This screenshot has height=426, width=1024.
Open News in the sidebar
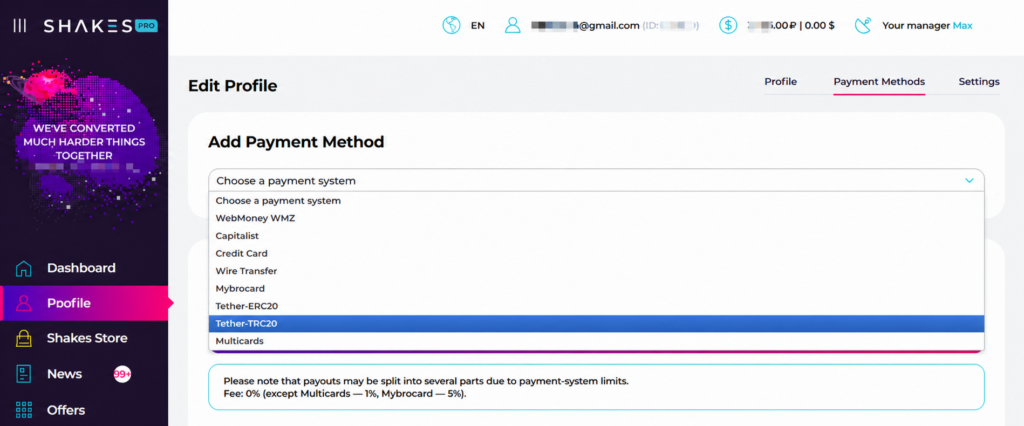click(x=64, y=374)
